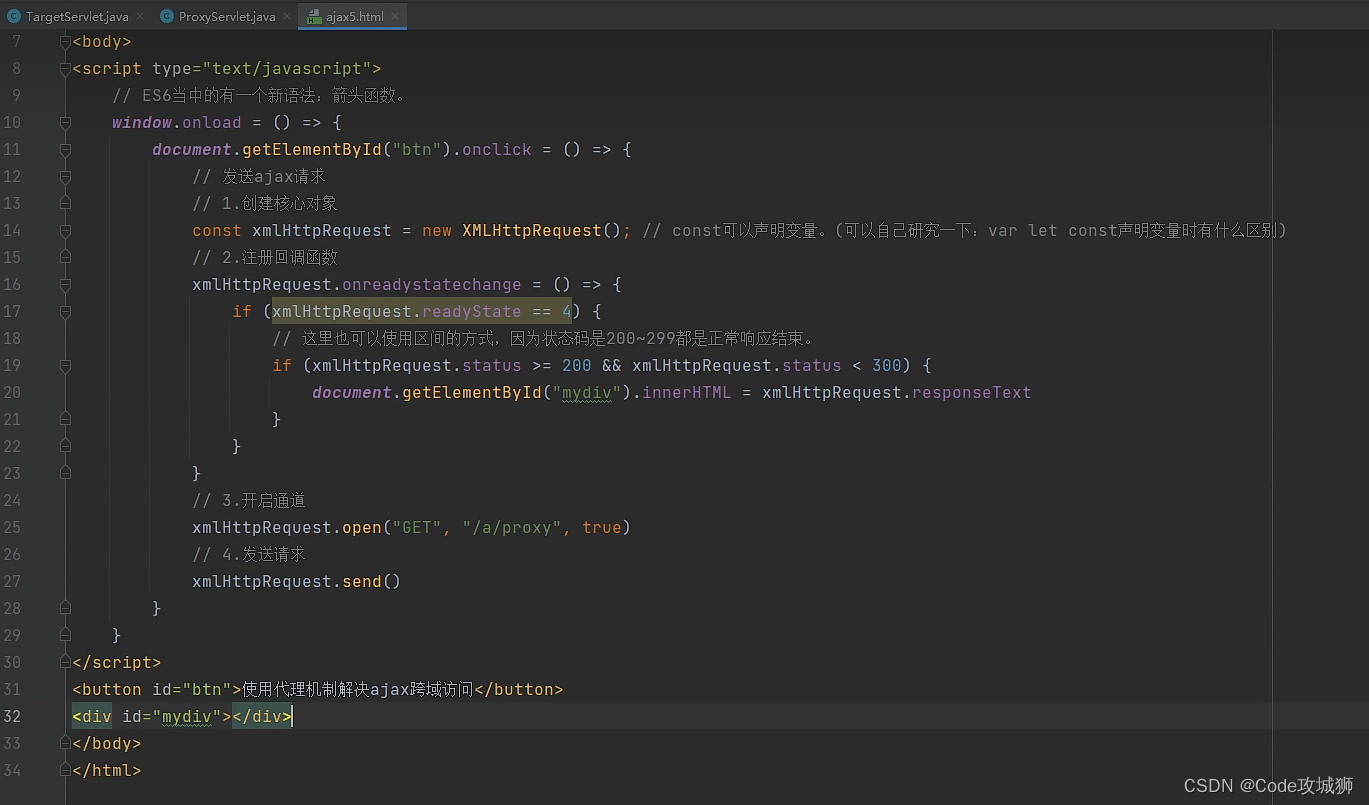1369x805 pixels.
Task: Click the closing </script> tag on line 30
Action: 117,663
